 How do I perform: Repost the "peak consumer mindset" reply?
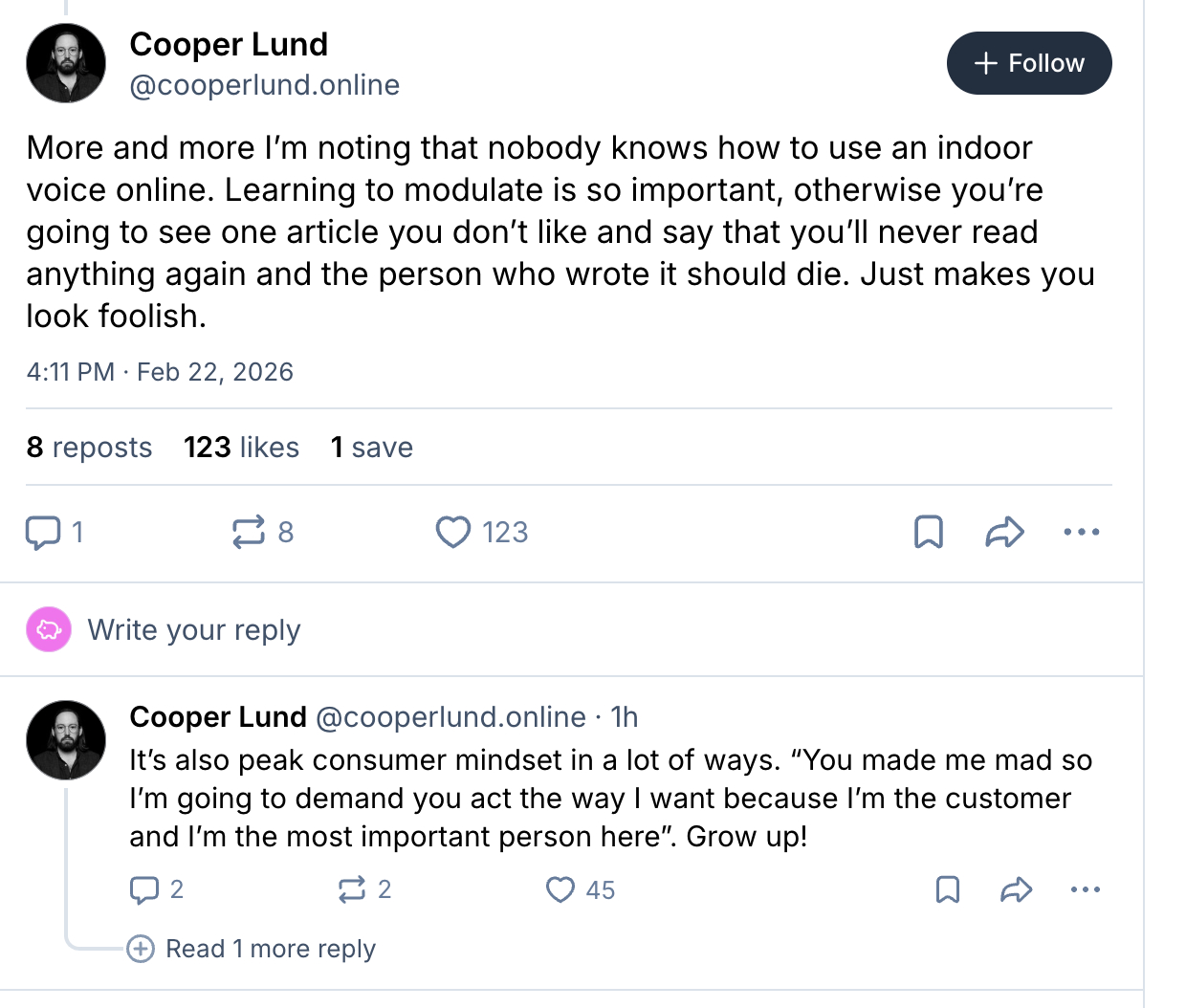pos(352,889)
